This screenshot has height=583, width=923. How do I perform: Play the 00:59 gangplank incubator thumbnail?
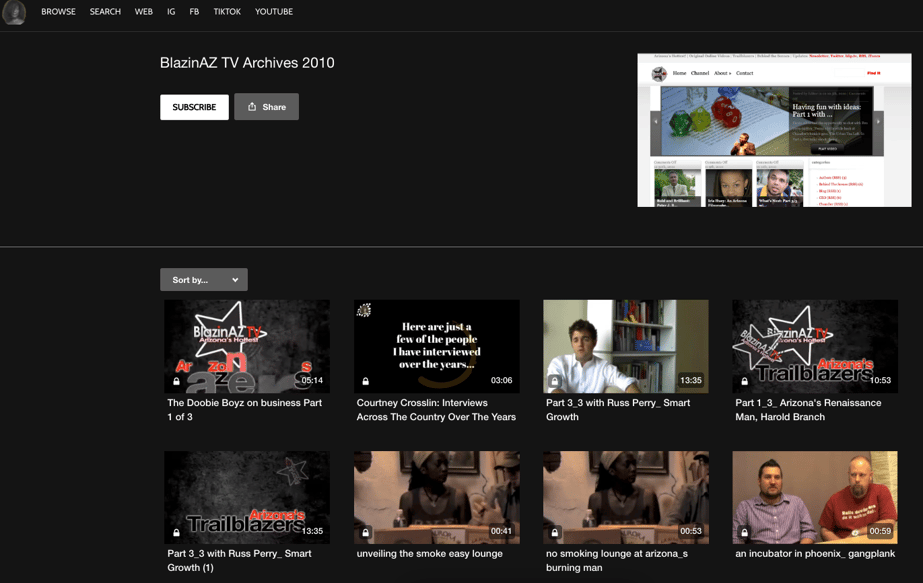tap(815, 498)
